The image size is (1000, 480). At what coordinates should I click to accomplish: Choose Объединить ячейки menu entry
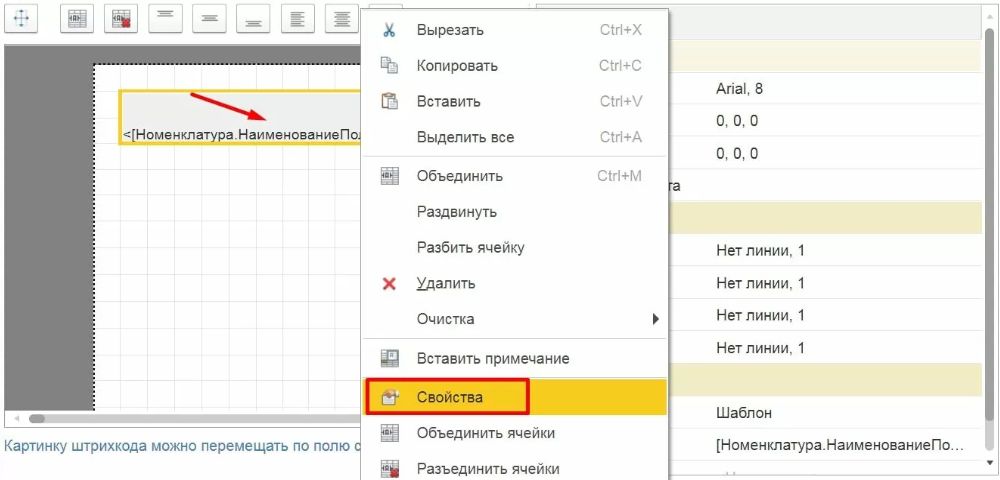coord(514,433)
